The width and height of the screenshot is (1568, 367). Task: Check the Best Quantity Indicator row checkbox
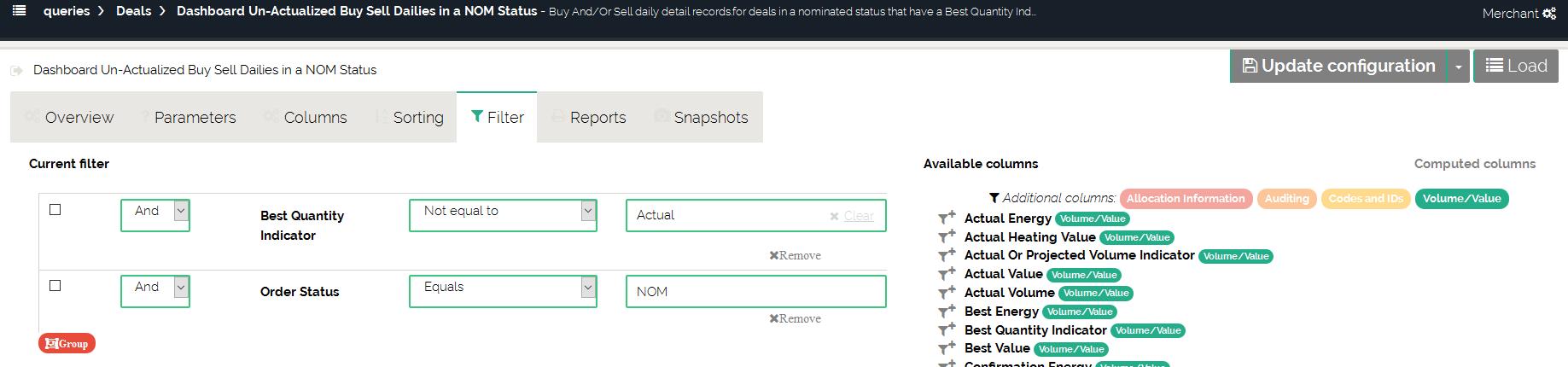click(x=55, y=210)
